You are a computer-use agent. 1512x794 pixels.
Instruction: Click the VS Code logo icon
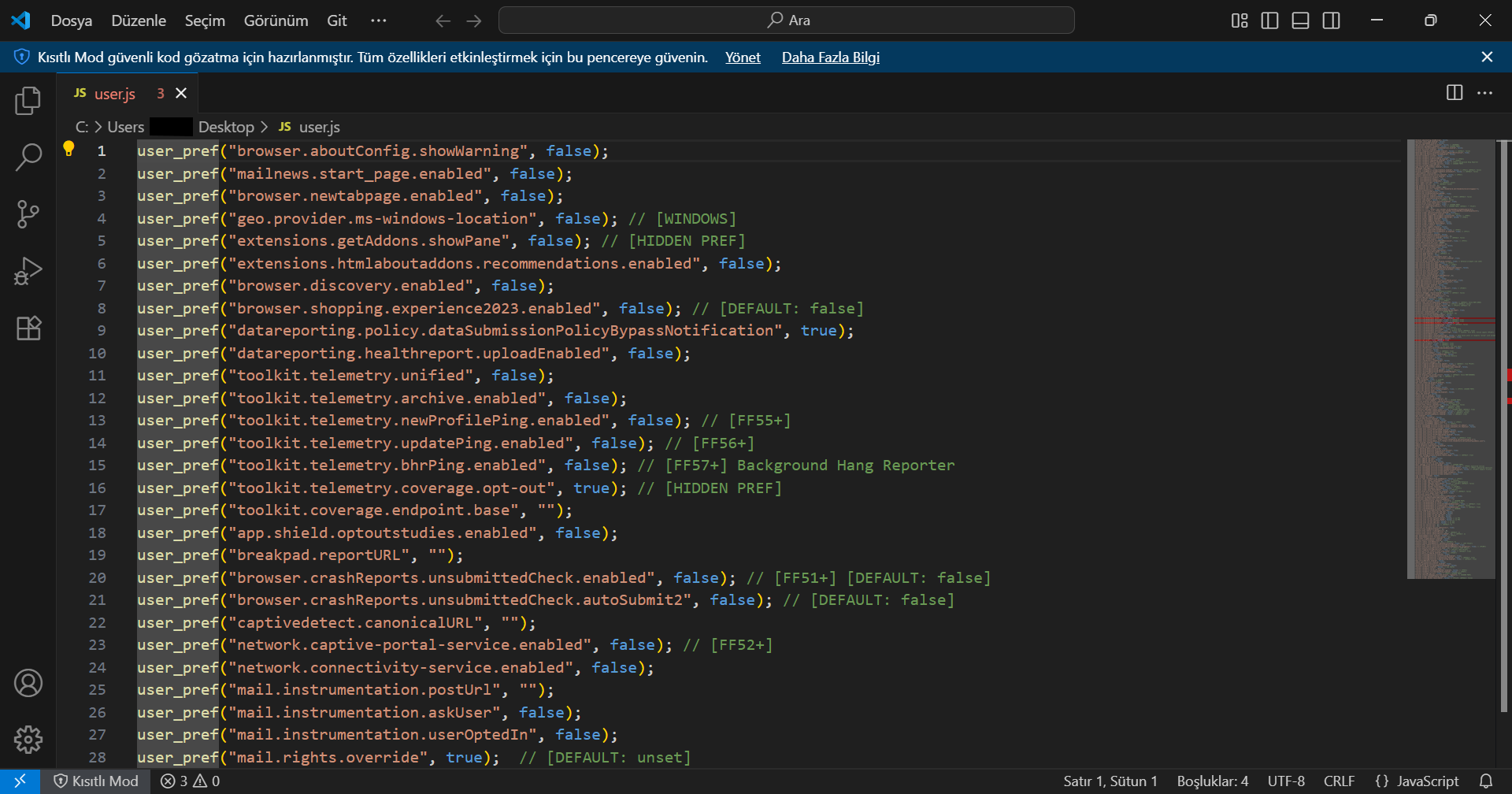pos(21,20)
